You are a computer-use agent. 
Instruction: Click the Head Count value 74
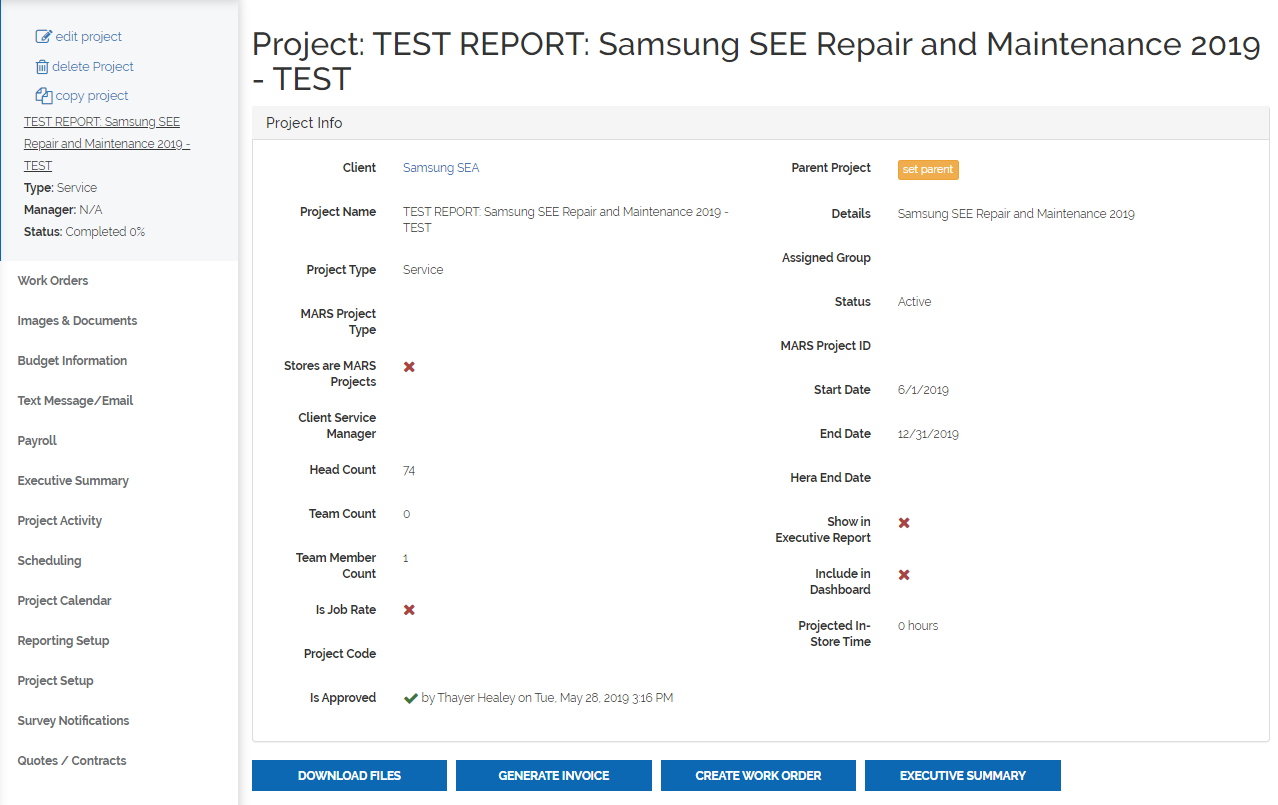click(x=409, y=470)
